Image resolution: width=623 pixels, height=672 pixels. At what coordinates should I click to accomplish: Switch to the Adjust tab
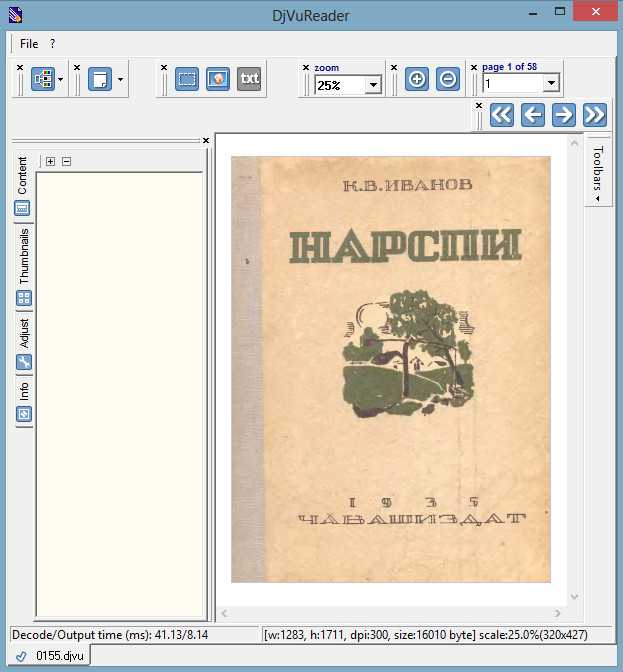point(24,342)
